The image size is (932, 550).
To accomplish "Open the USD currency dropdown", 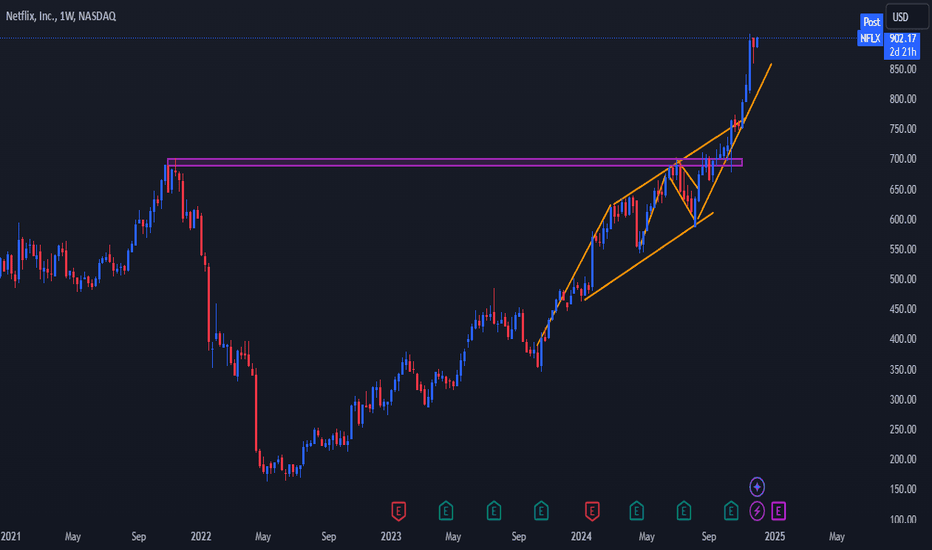I will coord(906,17).
